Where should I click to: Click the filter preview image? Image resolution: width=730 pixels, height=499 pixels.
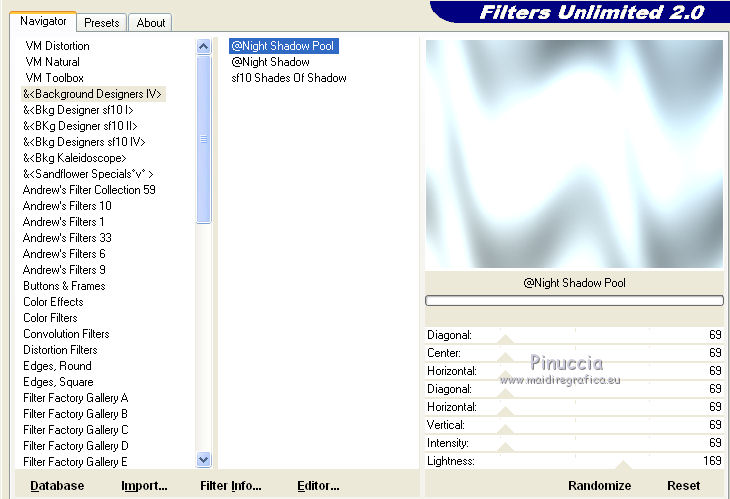[574, 154]
